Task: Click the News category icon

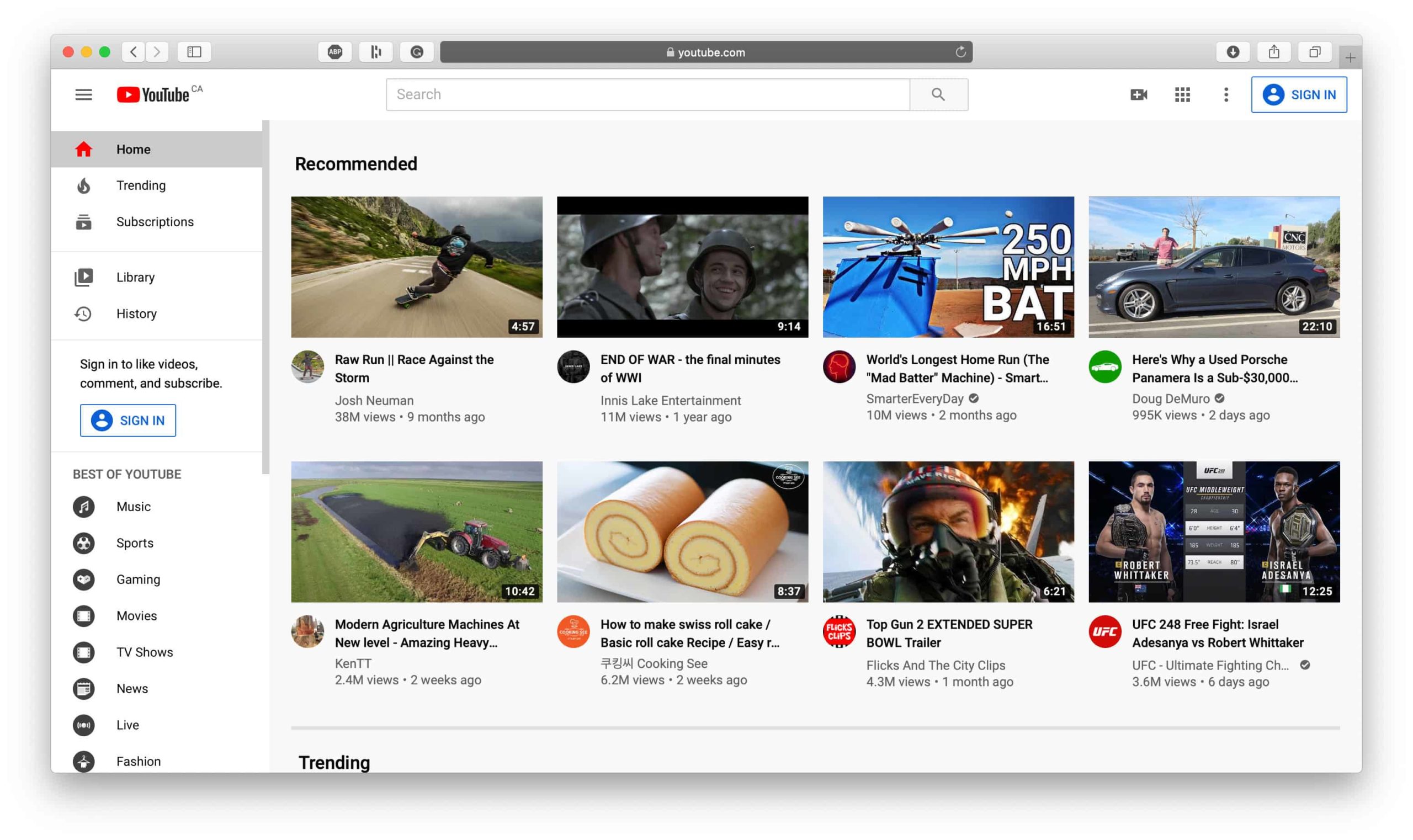Action: pyautogui.click(x=84, y=689)
